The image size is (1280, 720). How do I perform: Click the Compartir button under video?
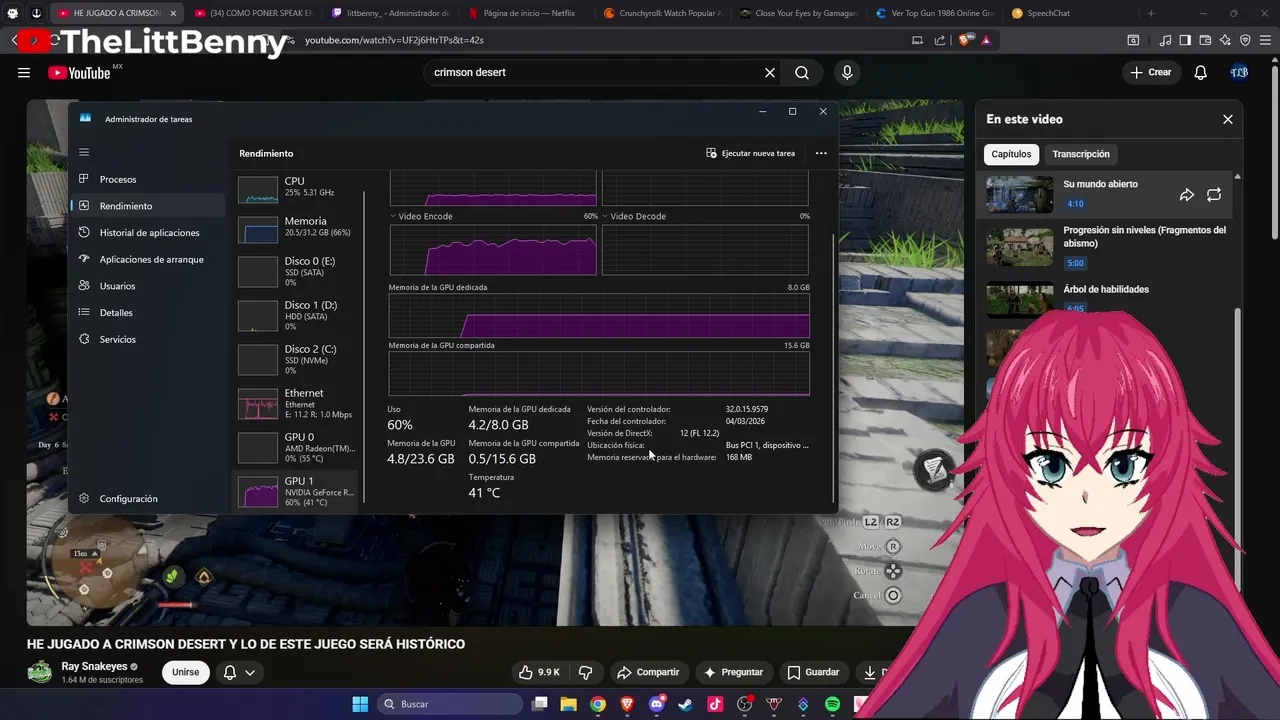(x=648, y=672)
